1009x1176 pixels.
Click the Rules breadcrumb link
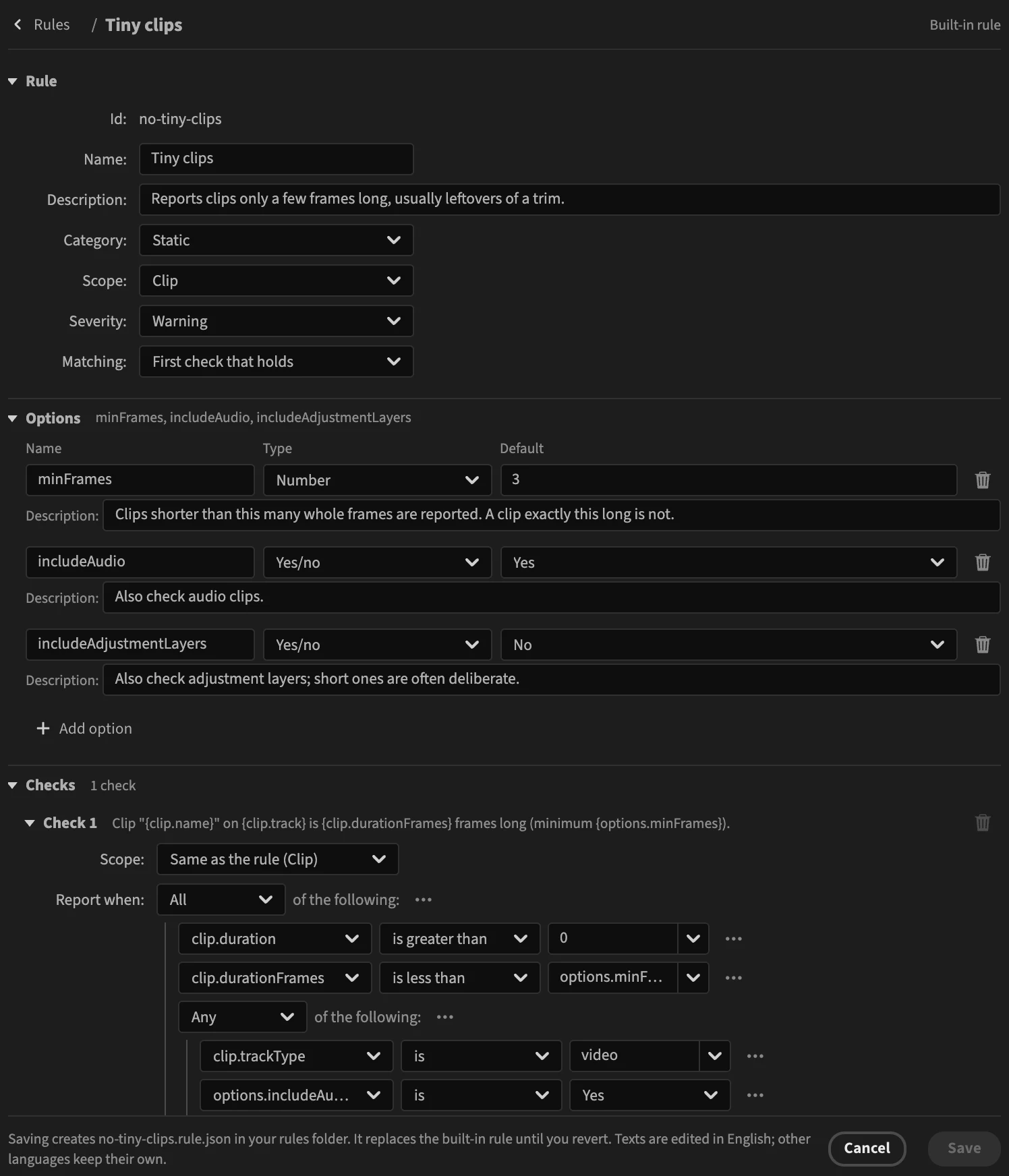52,25
